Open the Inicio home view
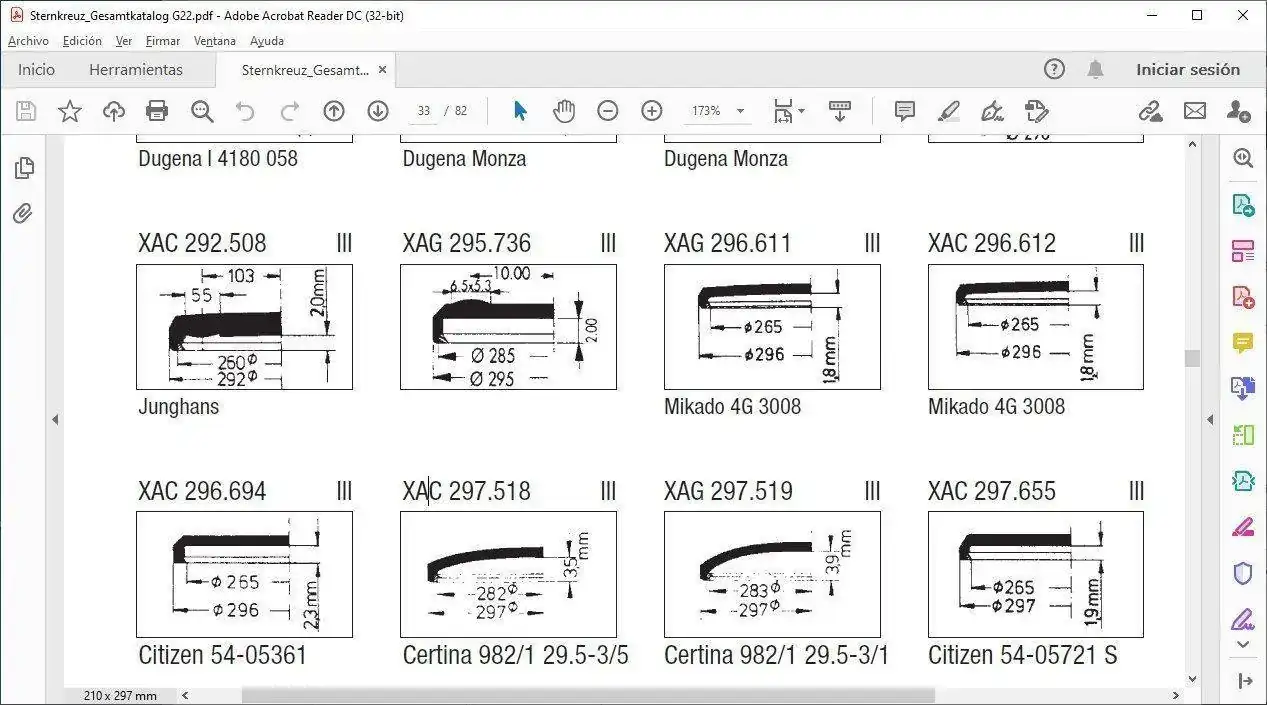Viewport: 1267px width, 705px height. tap(37, 70)
